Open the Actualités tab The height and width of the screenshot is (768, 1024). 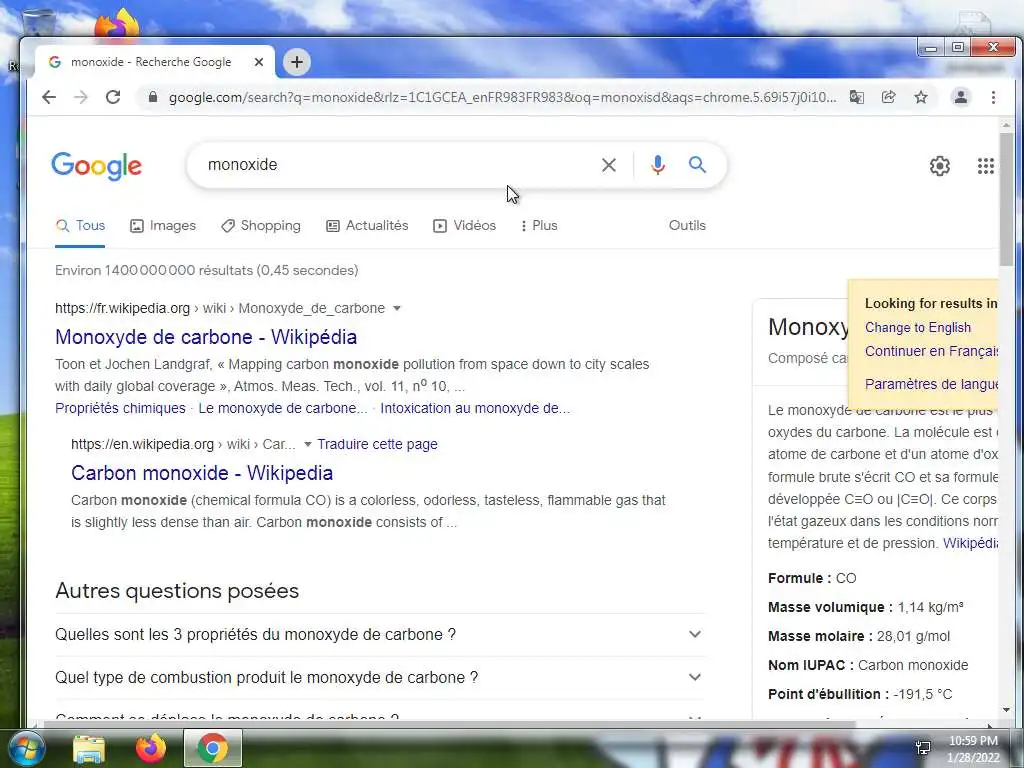pos(367,225)
